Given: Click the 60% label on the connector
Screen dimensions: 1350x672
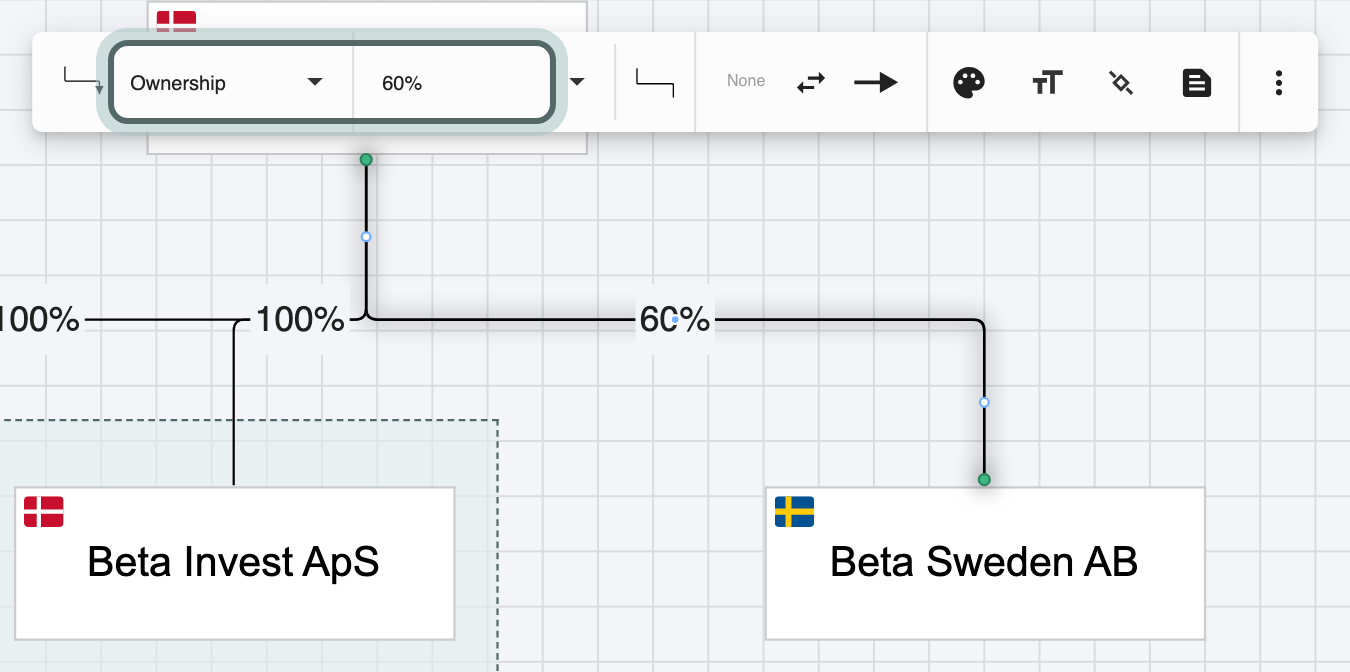Looking at the screenshot, I should (x=675, y=320).
